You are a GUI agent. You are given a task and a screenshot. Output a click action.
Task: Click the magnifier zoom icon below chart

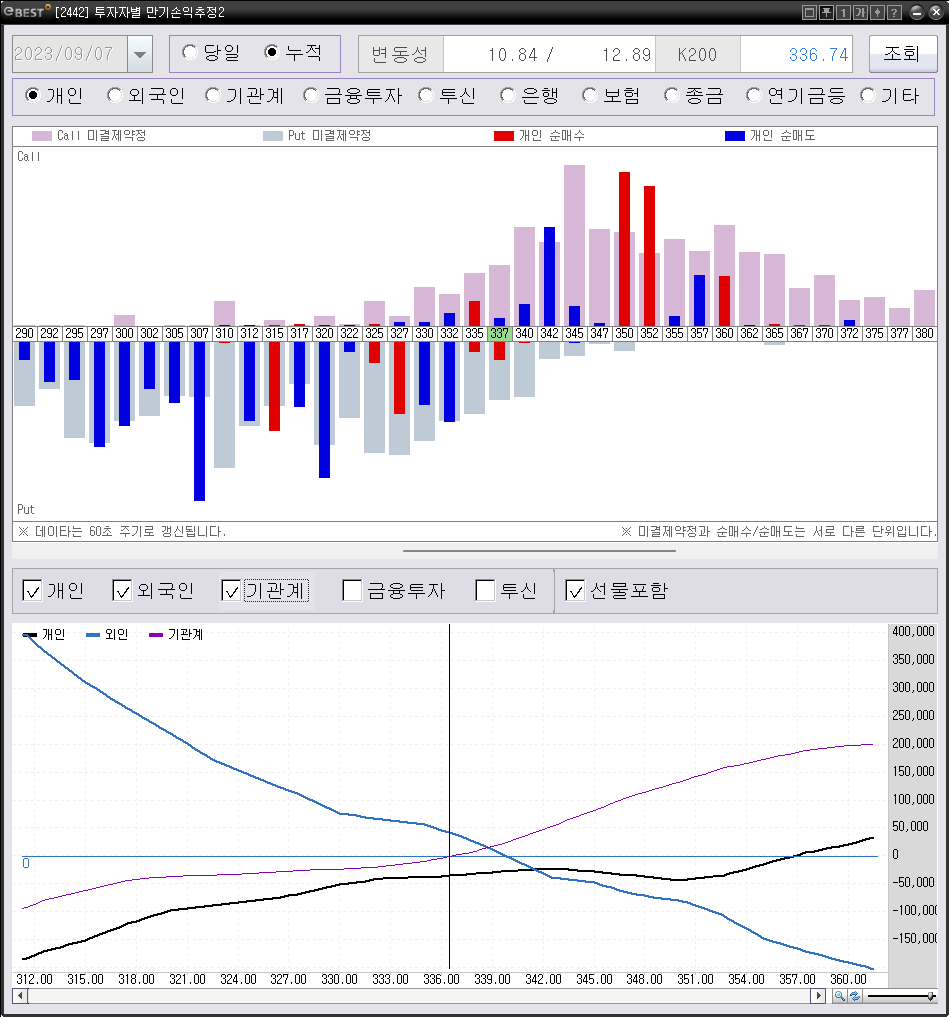coord(839,996)
